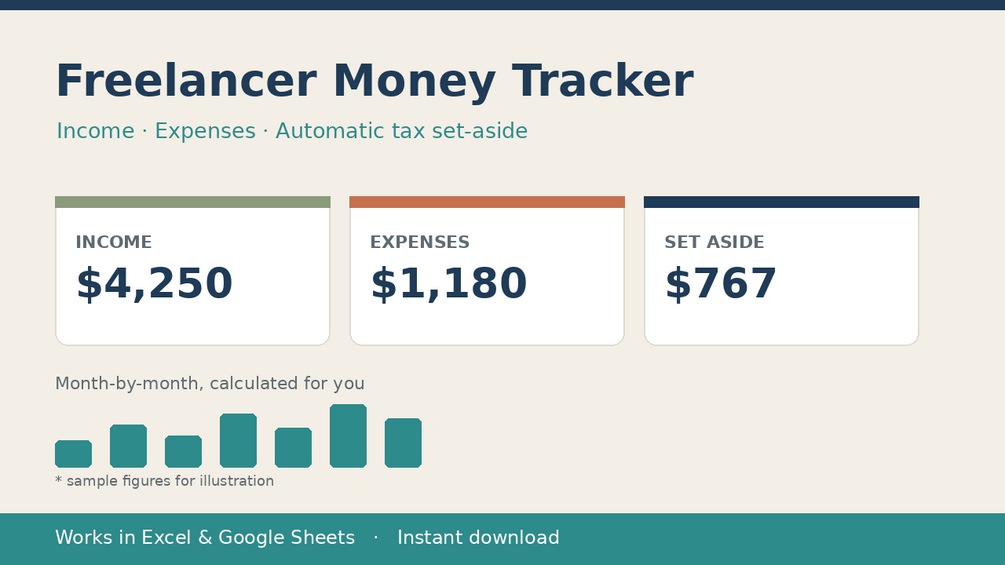Click the first bar in the monthly chart
Screen dimensions: 1005x565
(73, 454)
